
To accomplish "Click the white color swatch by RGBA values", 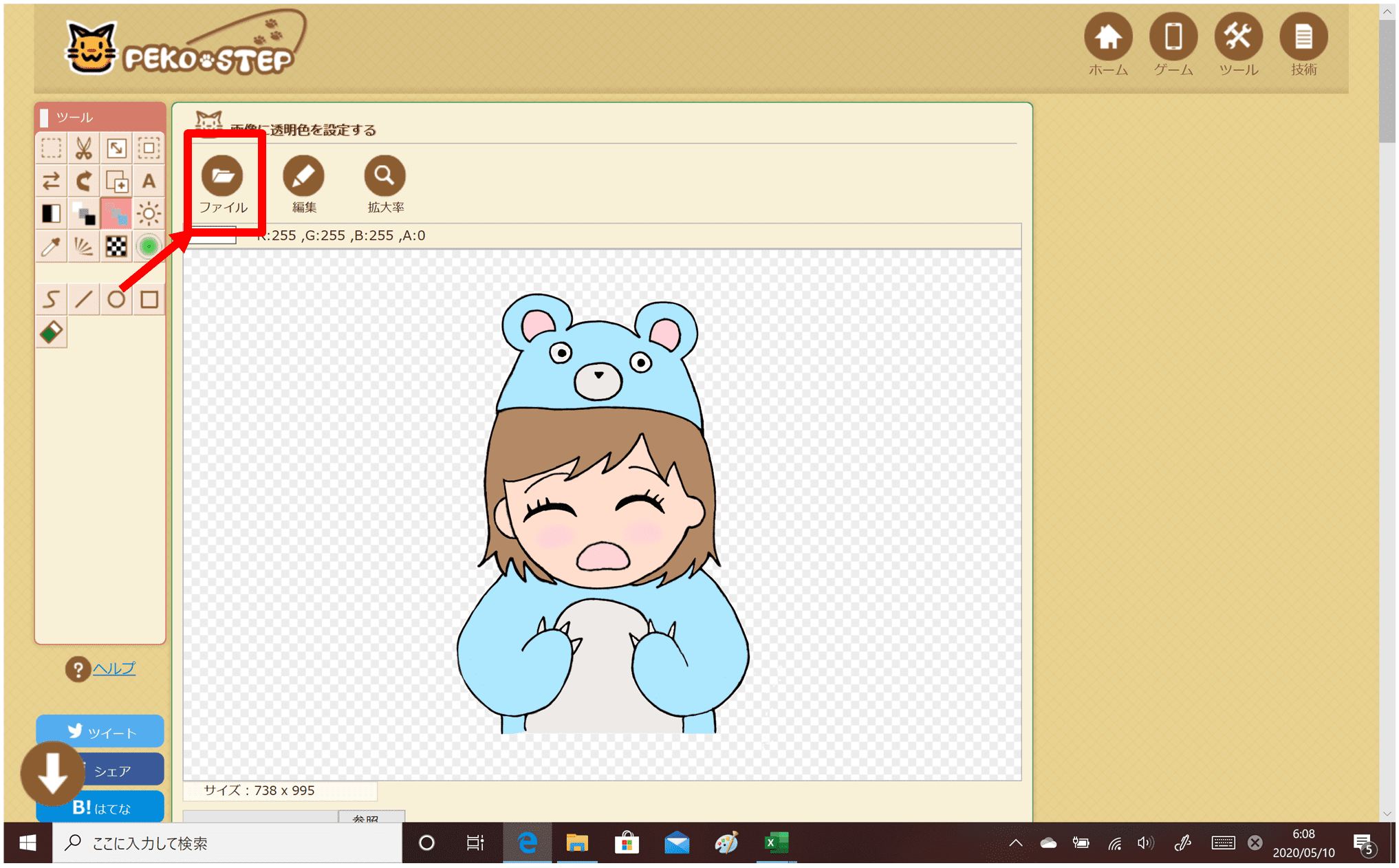I will point(213,235).
